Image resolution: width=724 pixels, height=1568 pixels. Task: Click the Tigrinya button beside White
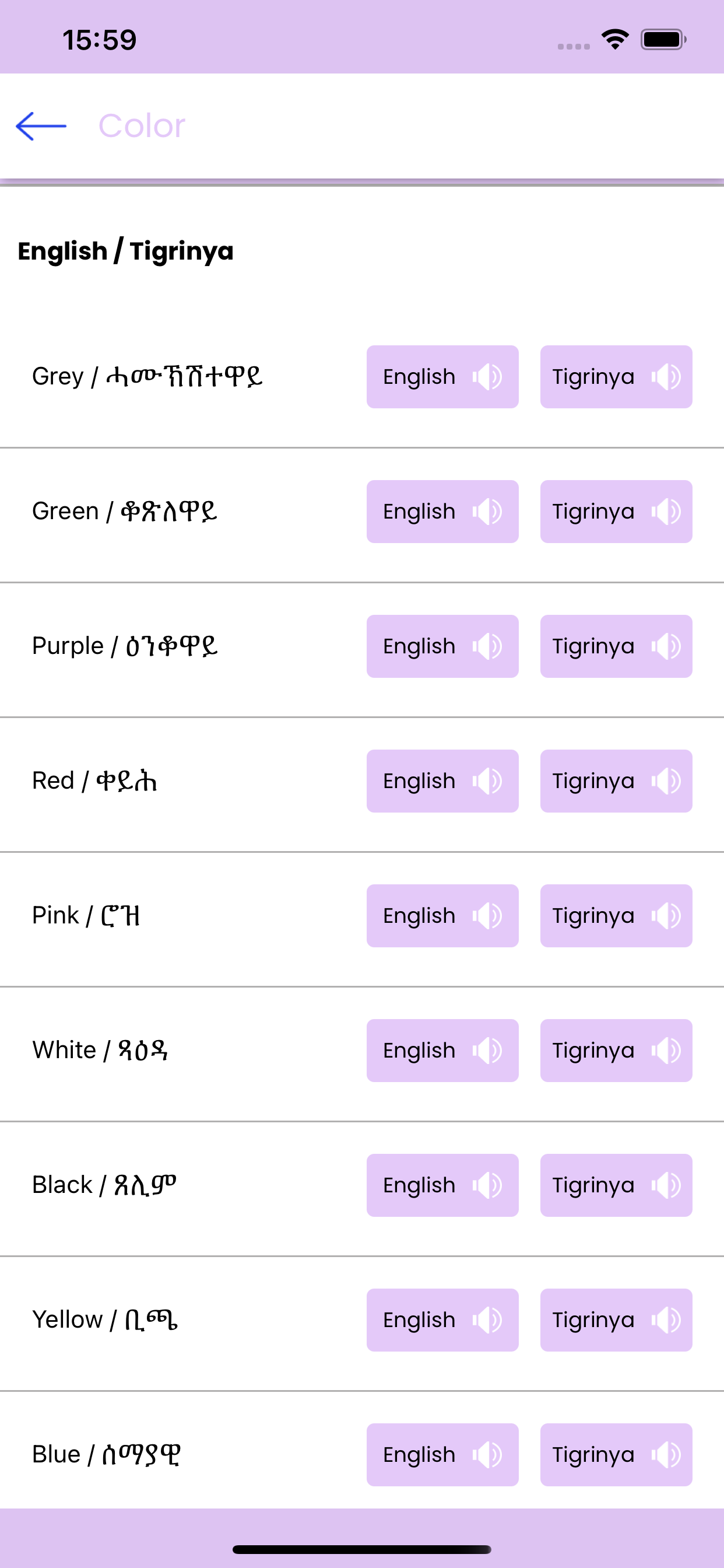click(x=616, y=1051)
